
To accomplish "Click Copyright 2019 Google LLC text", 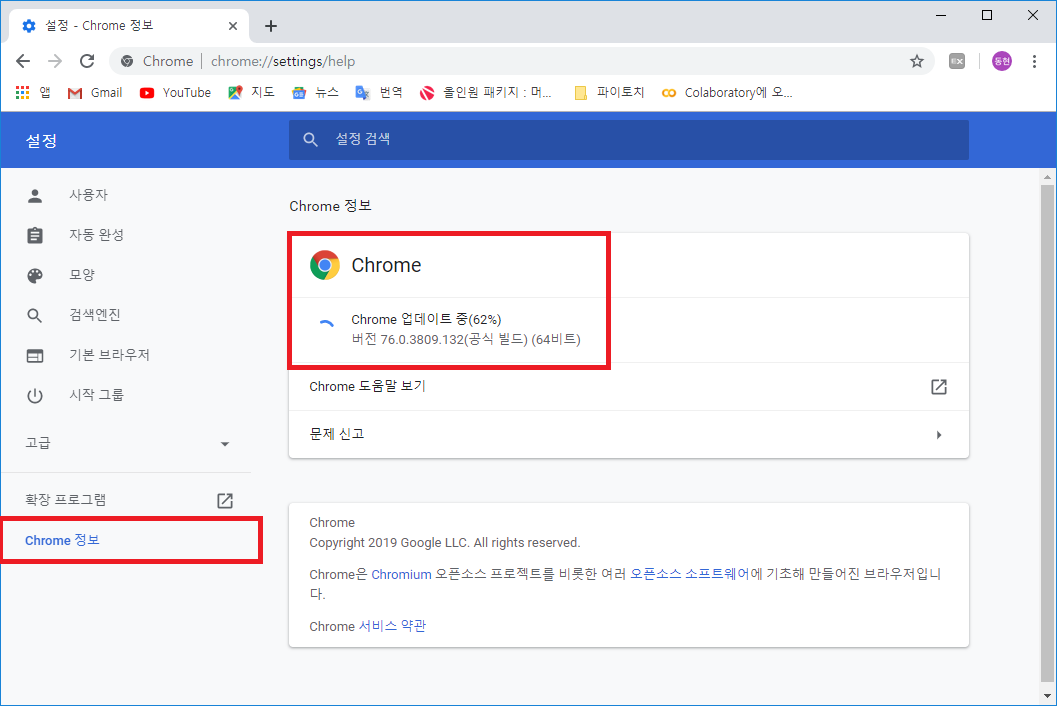I will pyautogui.click(x=445, y=543).
